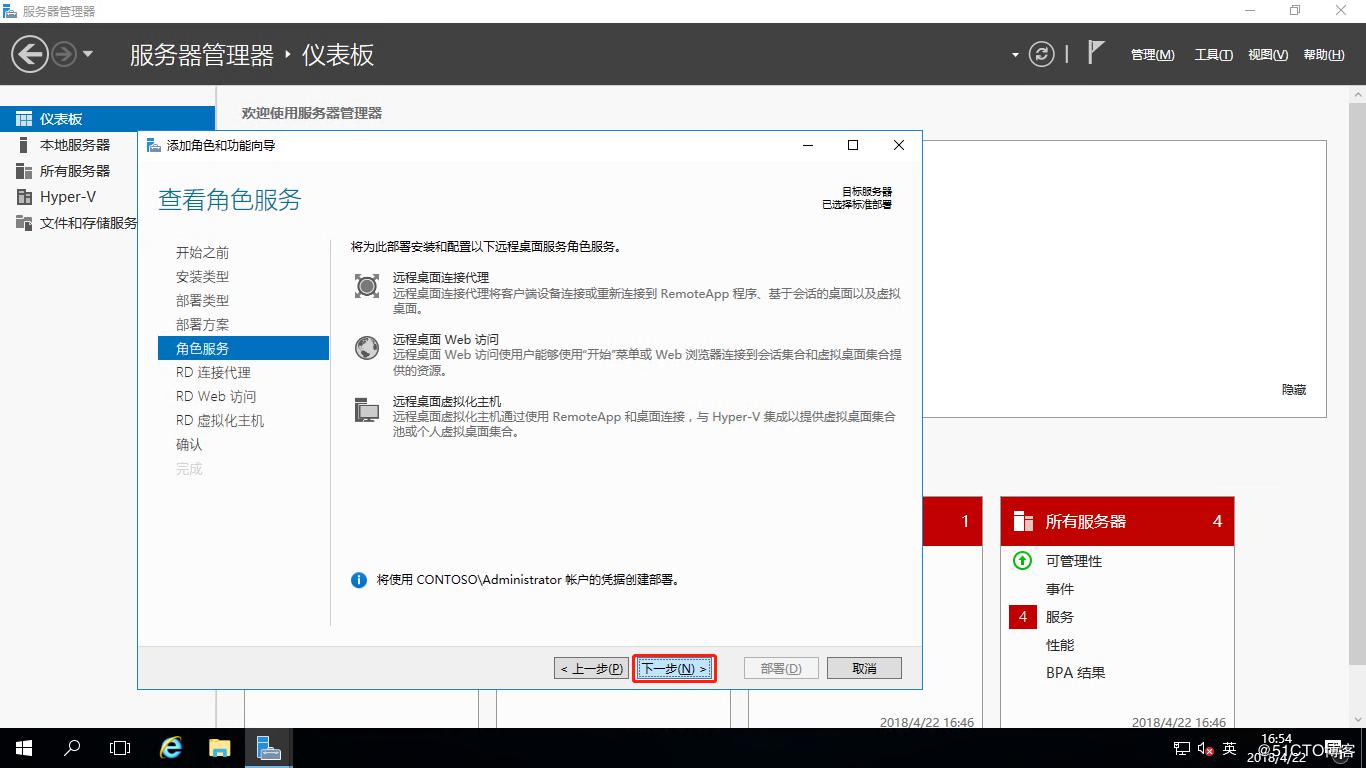Open the notifications flag icon
This screenshot has width=1366, height=768.
(x=1096, y=53)
